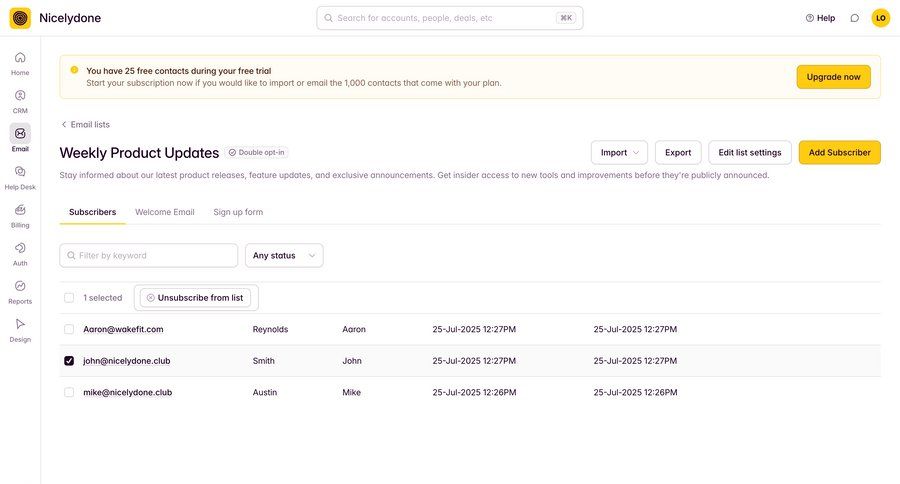The height and width of the screenshot is (484, 900).
Task: Click the Add Subscriber button
Action: pos(840,152)
